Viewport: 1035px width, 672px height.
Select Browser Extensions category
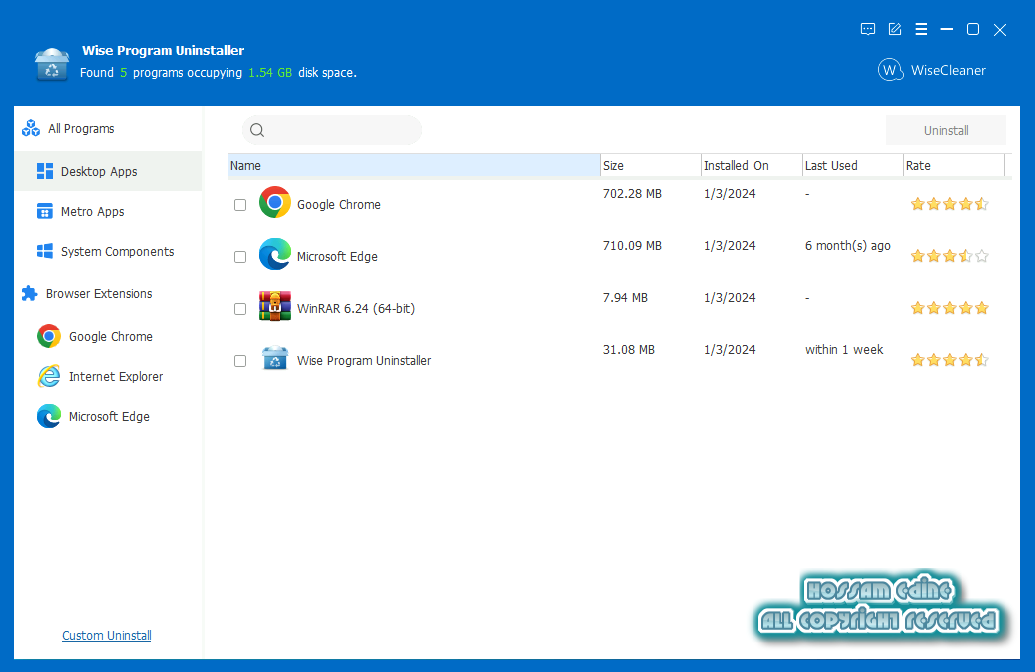(99, 294)
